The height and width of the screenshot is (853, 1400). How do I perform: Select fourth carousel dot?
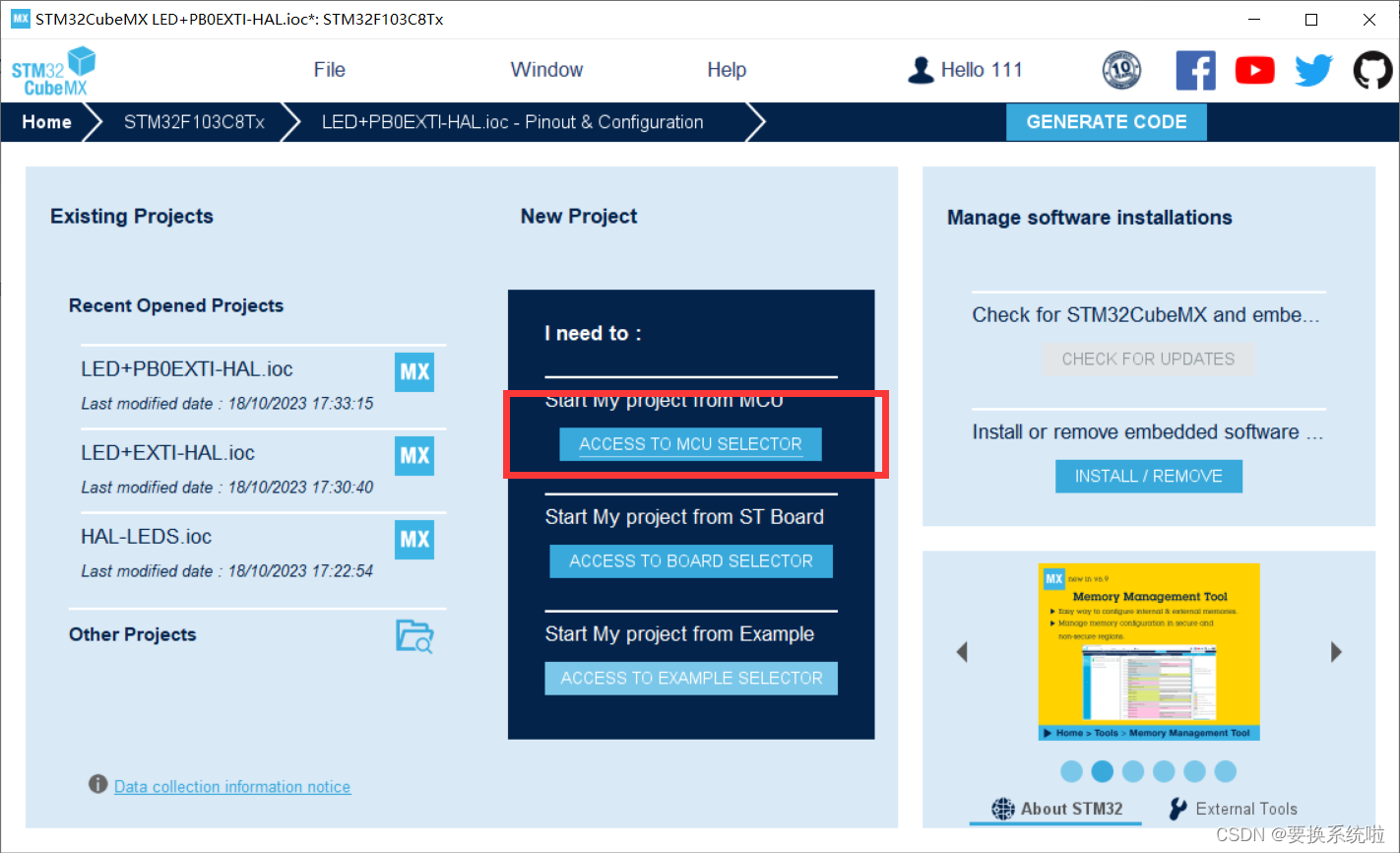pyautogui.click(x=1164, y=771)
